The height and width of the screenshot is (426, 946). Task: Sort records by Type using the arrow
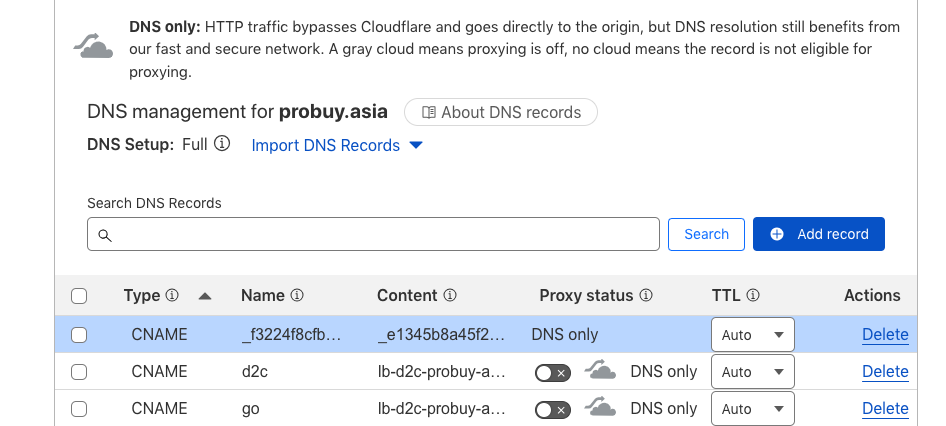[205, 296]
